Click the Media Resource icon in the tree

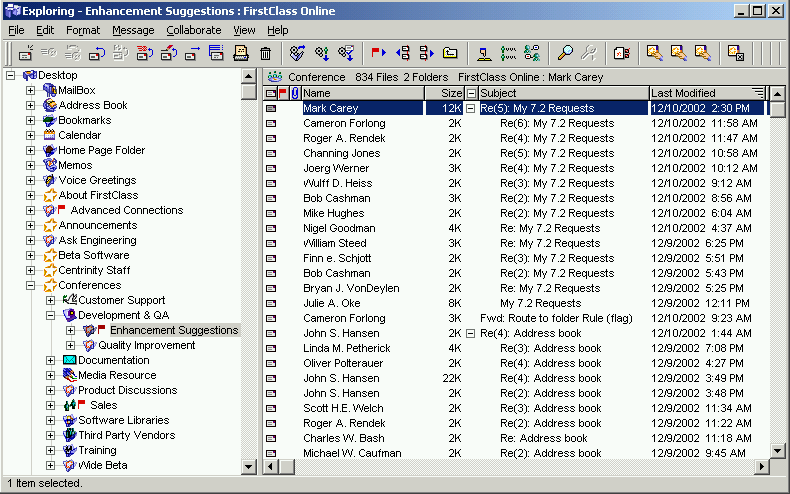pos(70,375)
